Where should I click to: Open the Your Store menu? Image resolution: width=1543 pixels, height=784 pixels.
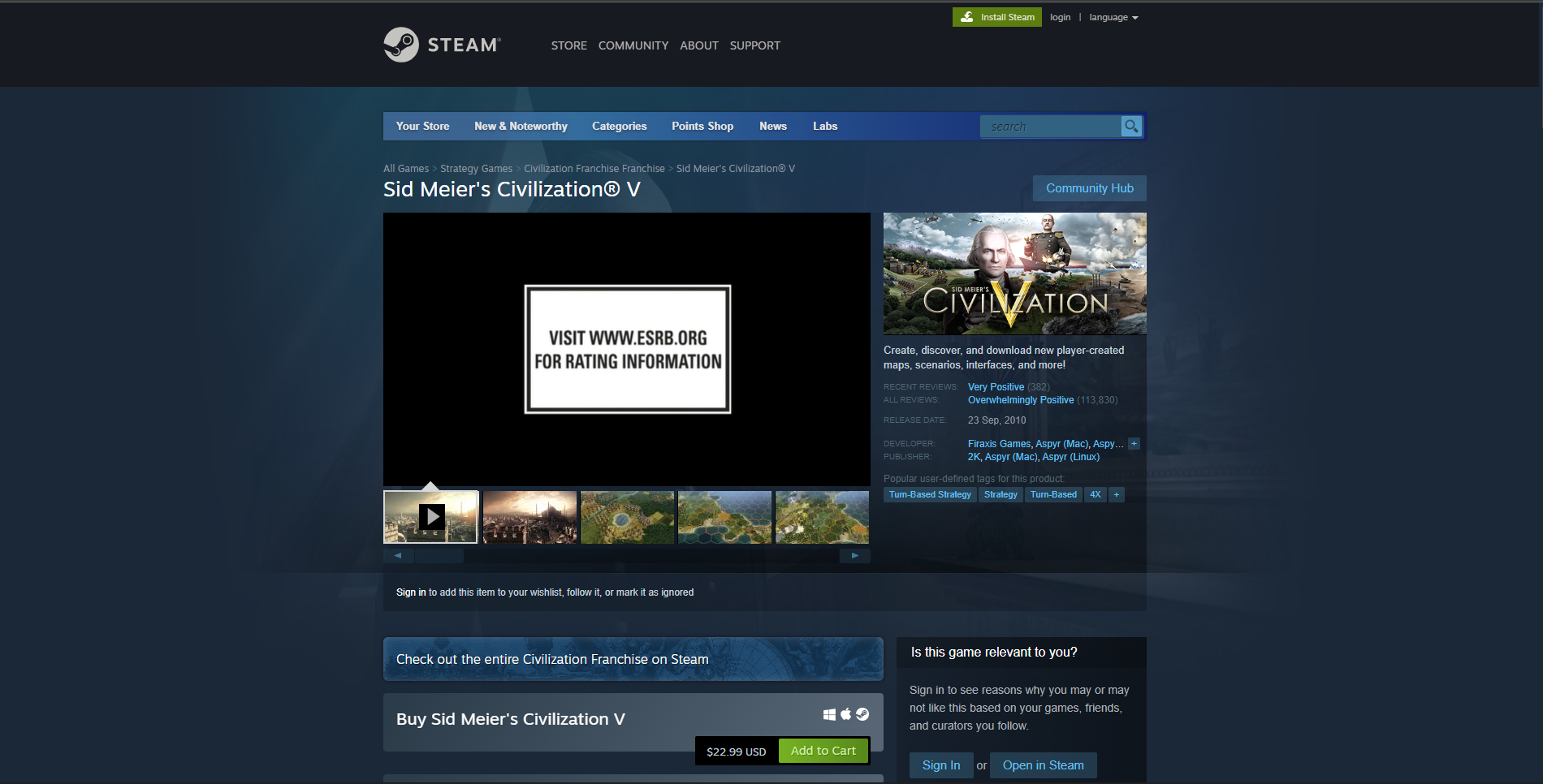[x=422, y=127]
